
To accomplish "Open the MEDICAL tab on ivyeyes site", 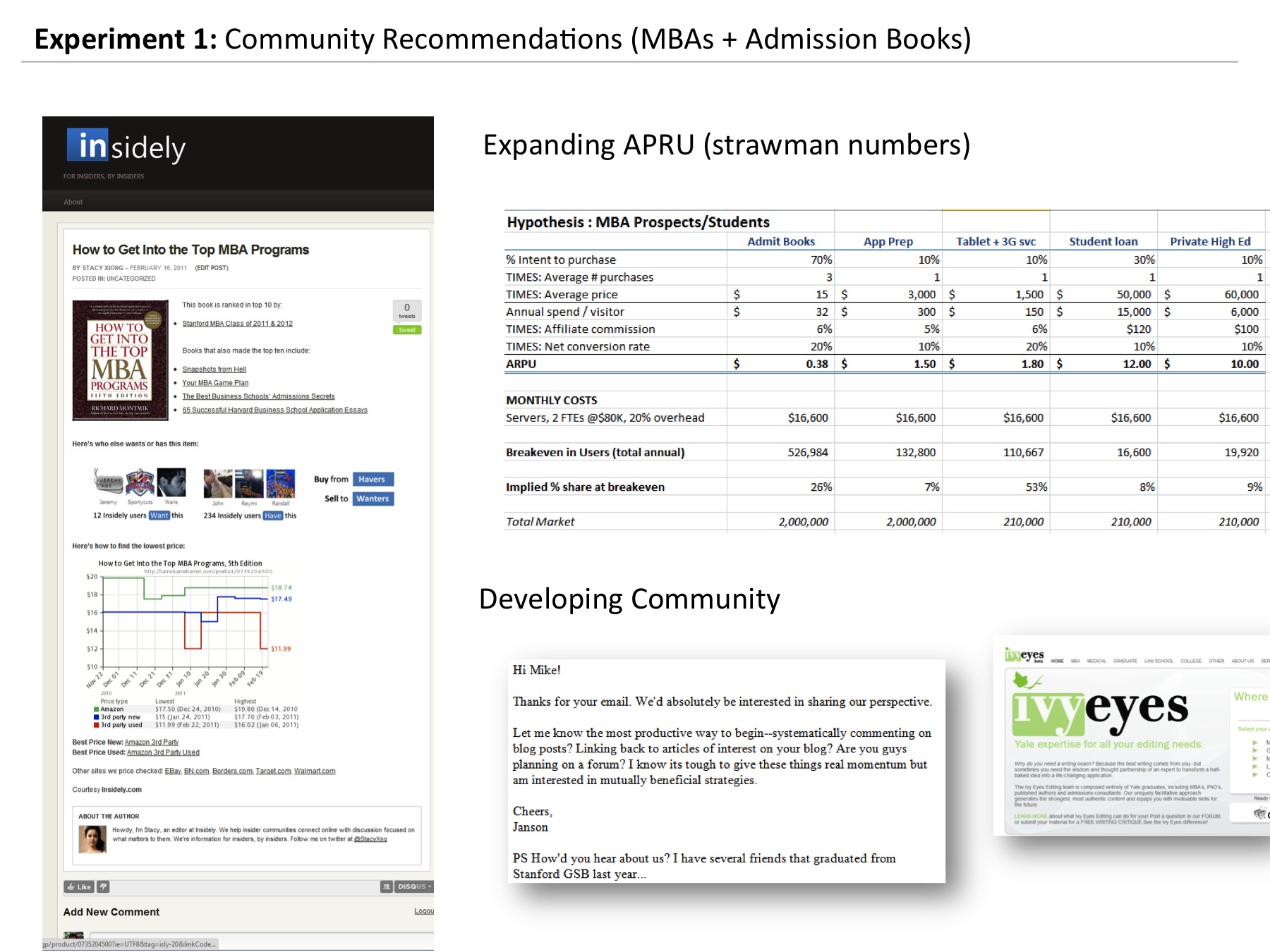I will (1096, 661).
